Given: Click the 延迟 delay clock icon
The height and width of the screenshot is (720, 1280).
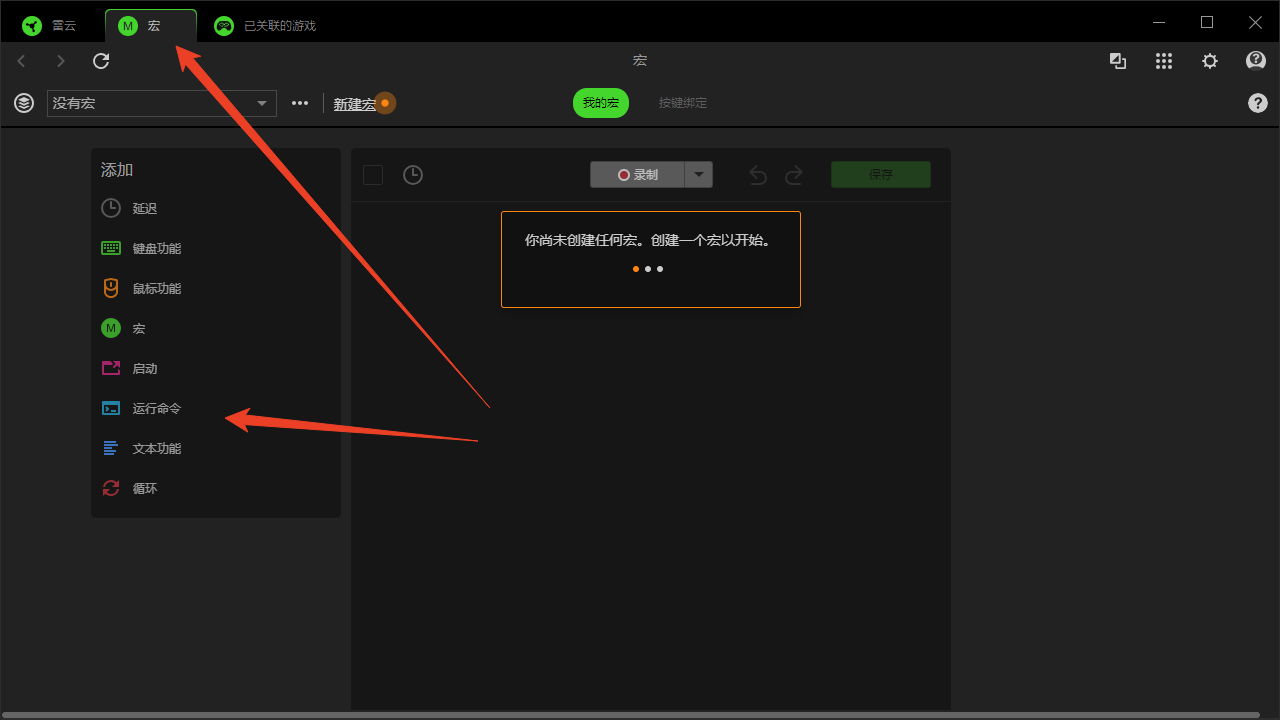Looking at the screenshot, I should [111, 208].
